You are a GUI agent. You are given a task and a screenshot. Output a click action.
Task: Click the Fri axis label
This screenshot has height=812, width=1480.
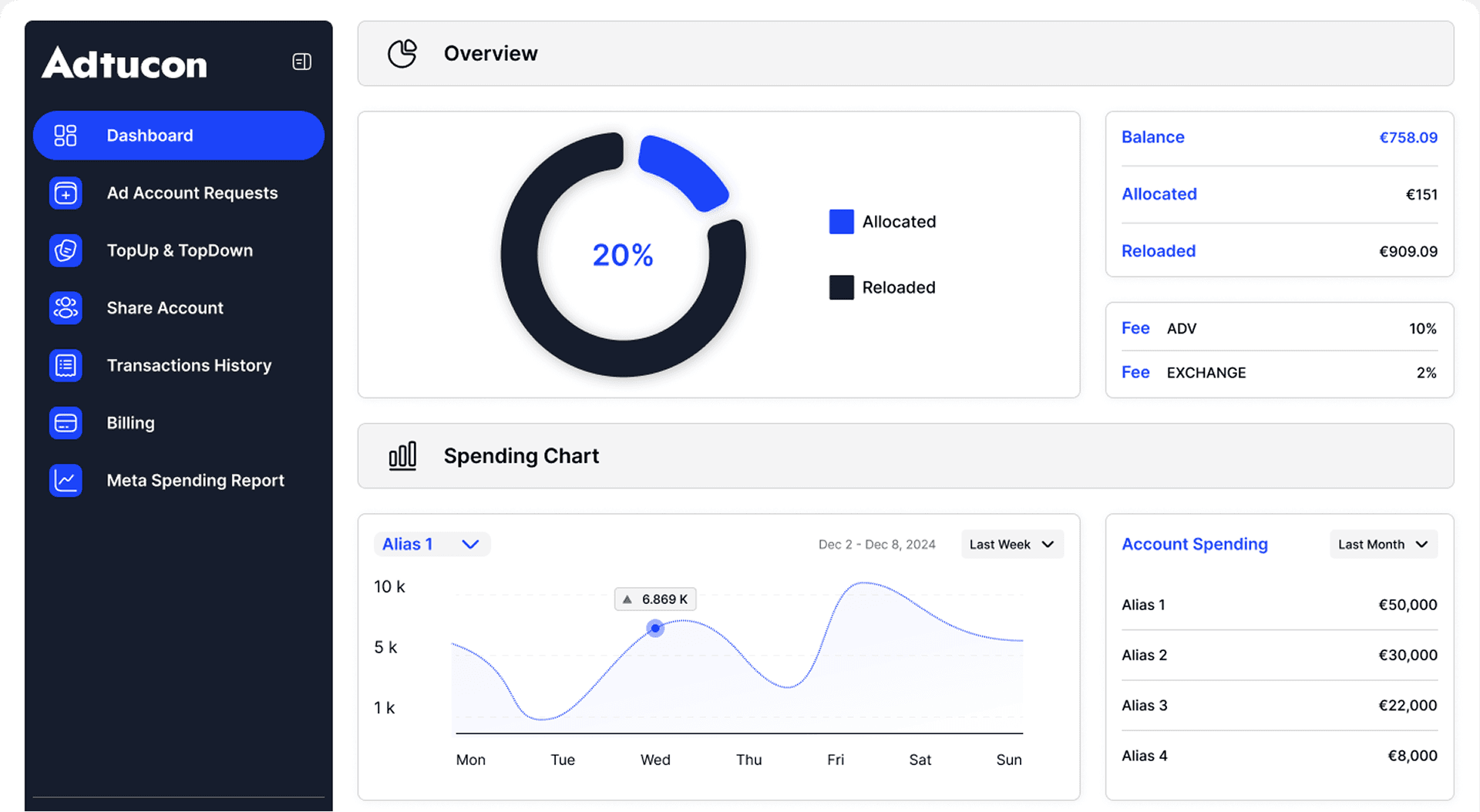tap(836, 760)
